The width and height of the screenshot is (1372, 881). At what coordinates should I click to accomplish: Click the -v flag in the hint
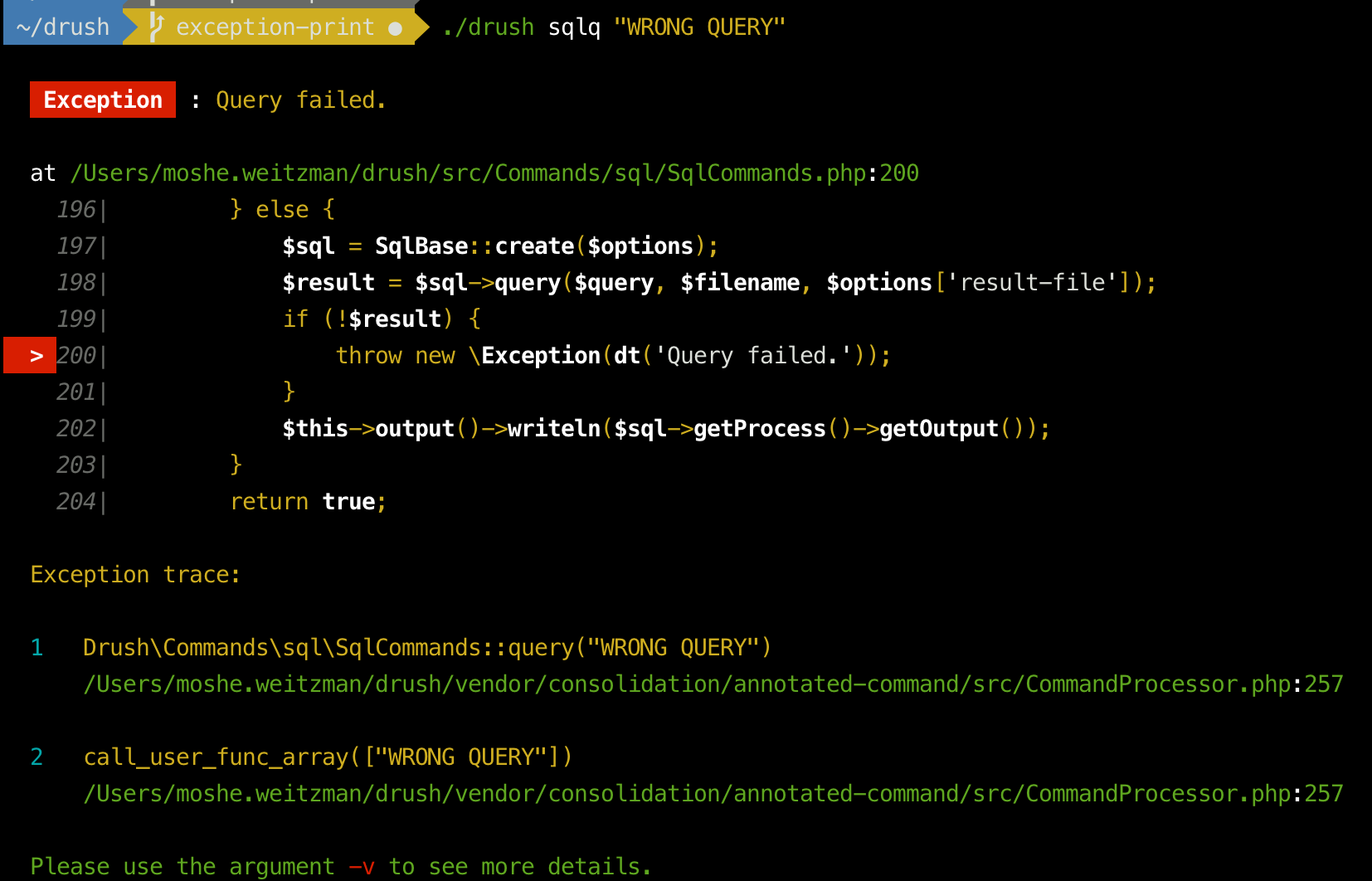click(362, 866)
